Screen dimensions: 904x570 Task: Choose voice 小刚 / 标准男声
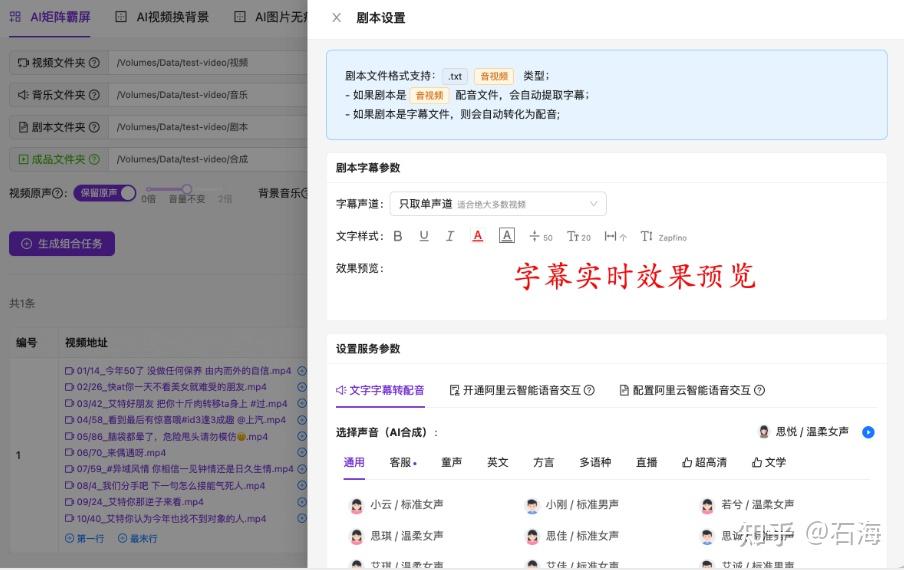pos(572,505)
